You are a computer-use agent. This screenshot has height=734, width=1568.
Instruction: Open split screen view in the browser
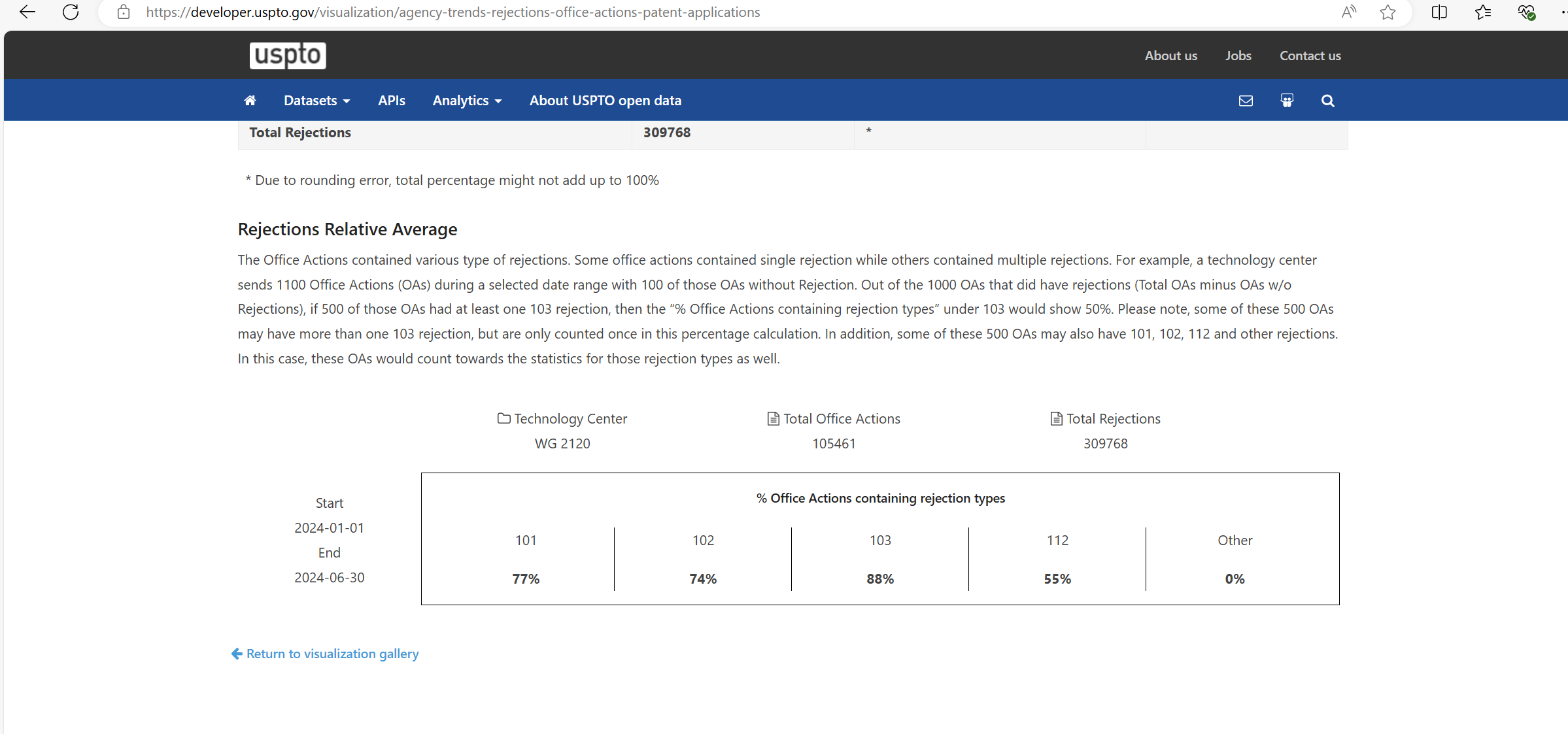[1439, 12]
